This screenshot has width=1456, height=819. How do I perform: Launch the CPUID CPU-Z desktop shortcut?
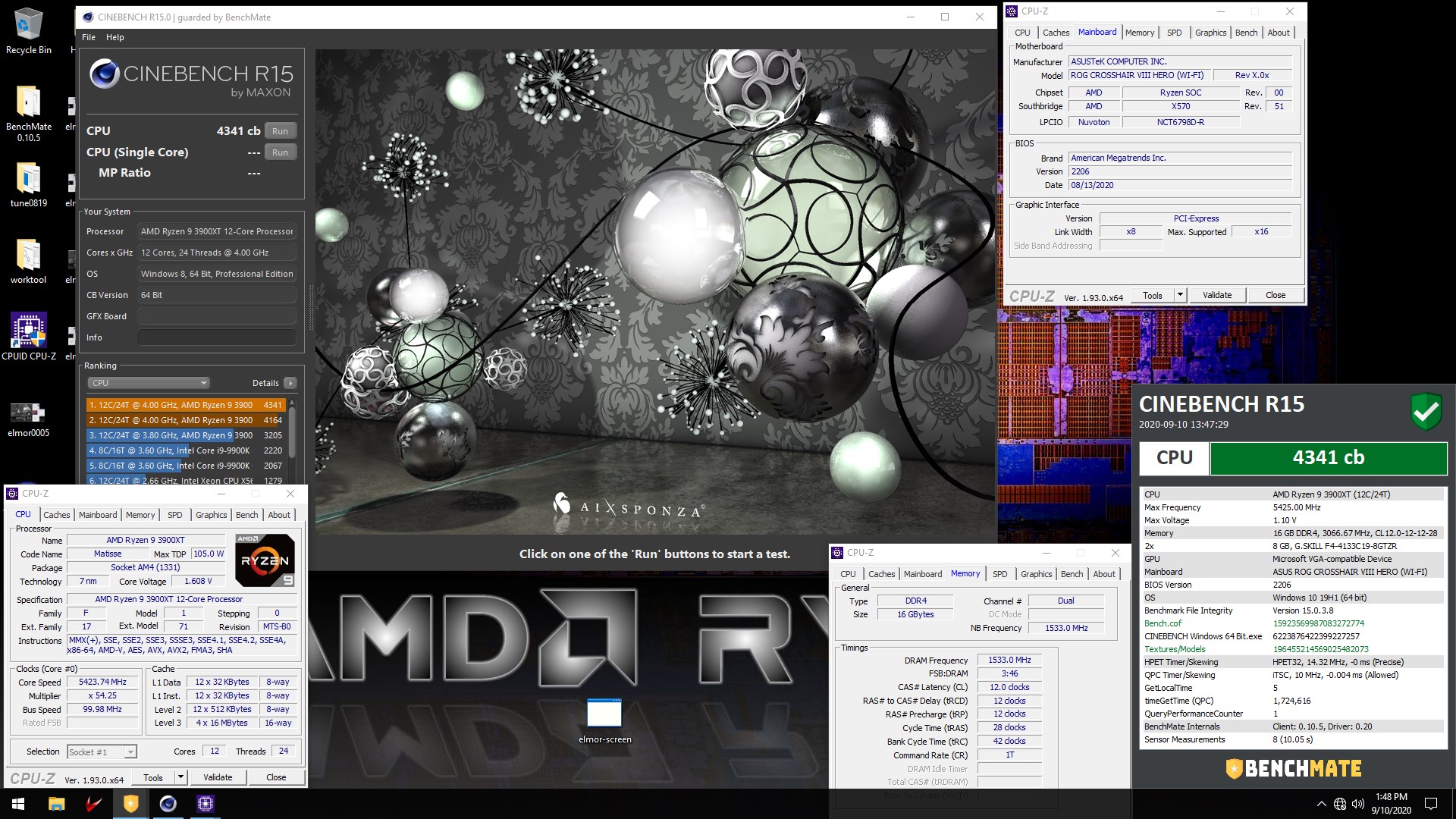click(x=28, y=337)
